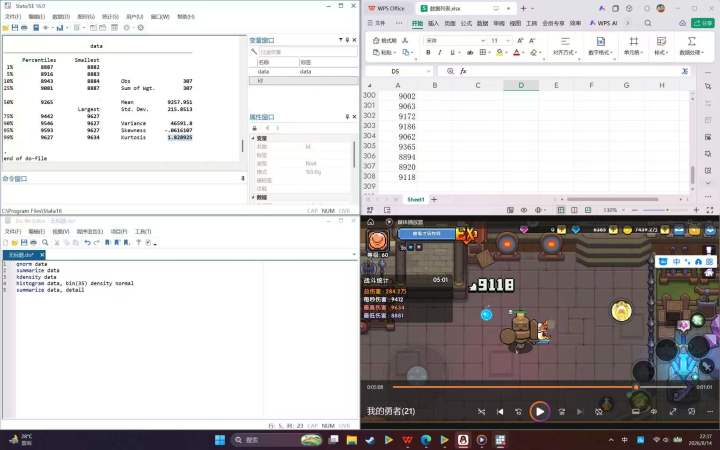Image resolution: width=720 pixels, height=450 pixels.
Task: Click the home icon in video player
Action: point(371,222)
